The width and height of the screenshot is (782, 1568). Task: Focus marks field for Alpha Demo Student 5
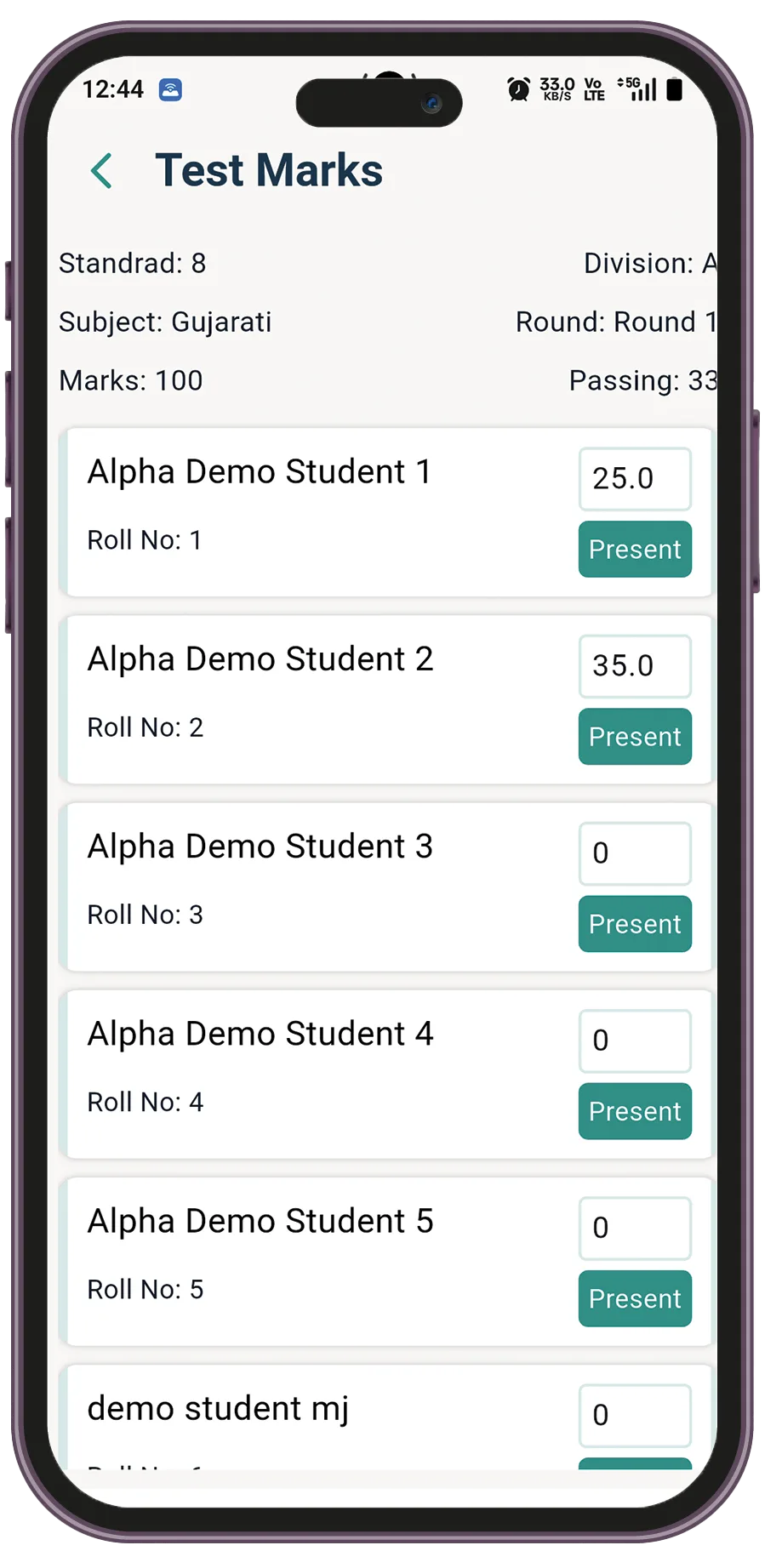pyautogui.click(x=635, y=1228)
